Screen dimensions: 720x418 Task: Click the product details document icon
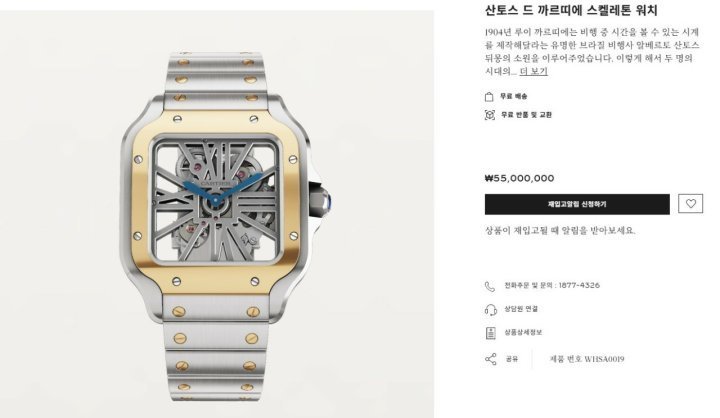coord(490,333)
